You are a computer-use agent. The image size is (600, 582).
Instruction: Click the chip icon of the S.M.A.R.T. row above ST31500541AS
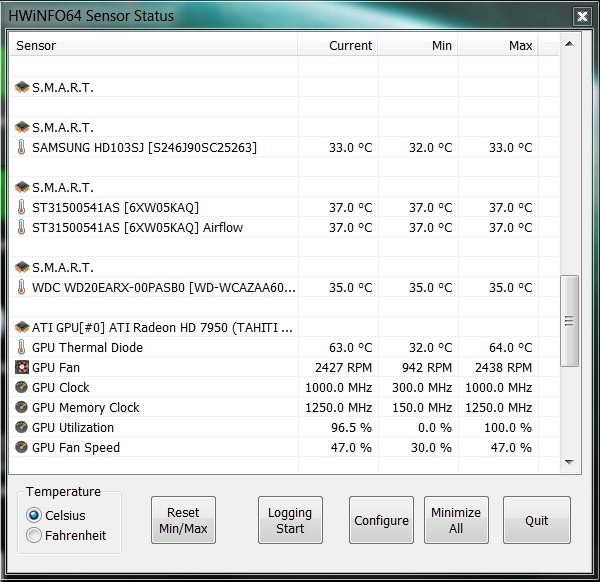(22, 187)
